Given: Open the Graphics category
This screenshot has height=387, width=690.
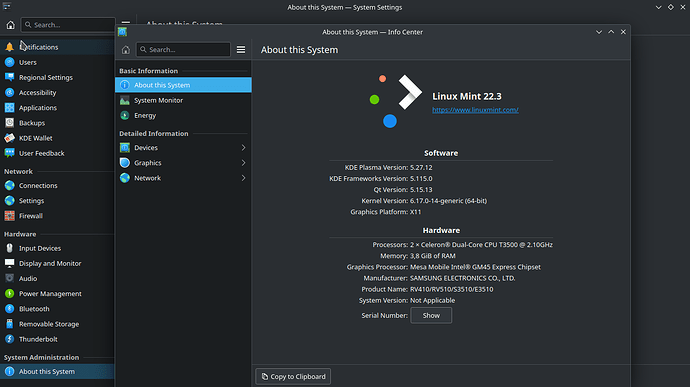Looking at the screenshot, I should tap(183, 163).
